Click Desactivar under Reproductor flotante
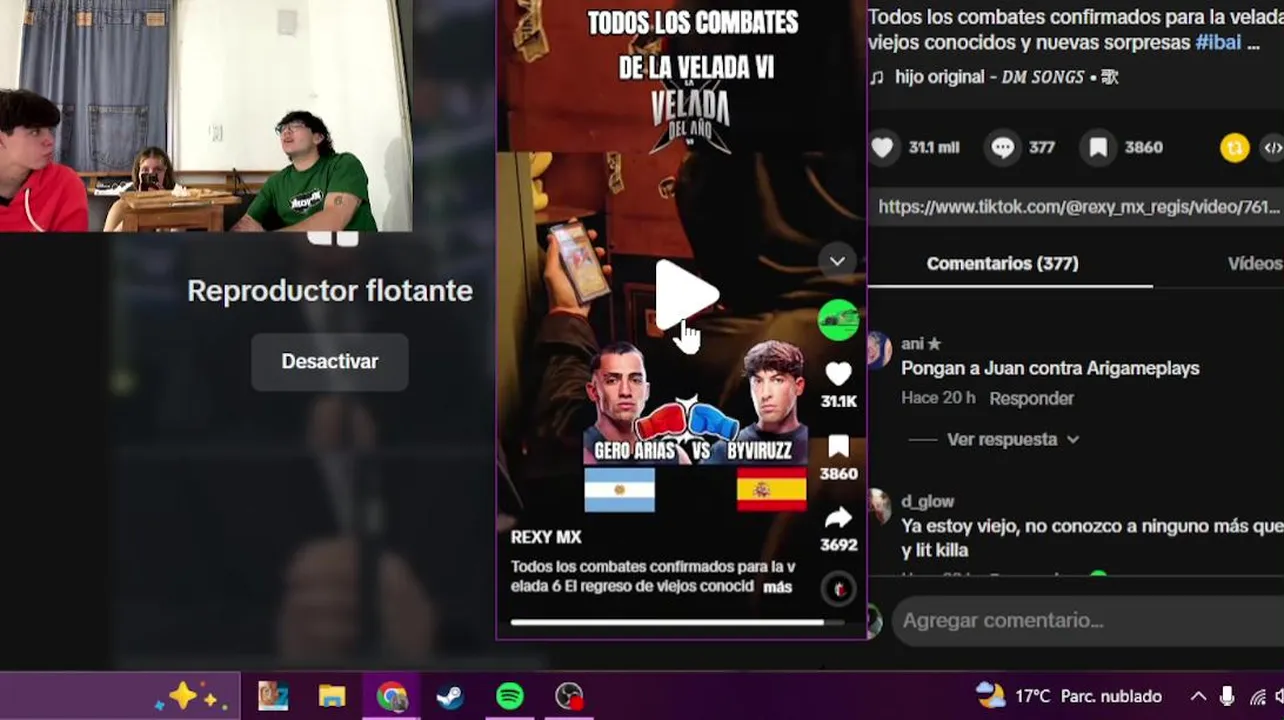The width and height of the screenshot is (1284, 720). 329,361
